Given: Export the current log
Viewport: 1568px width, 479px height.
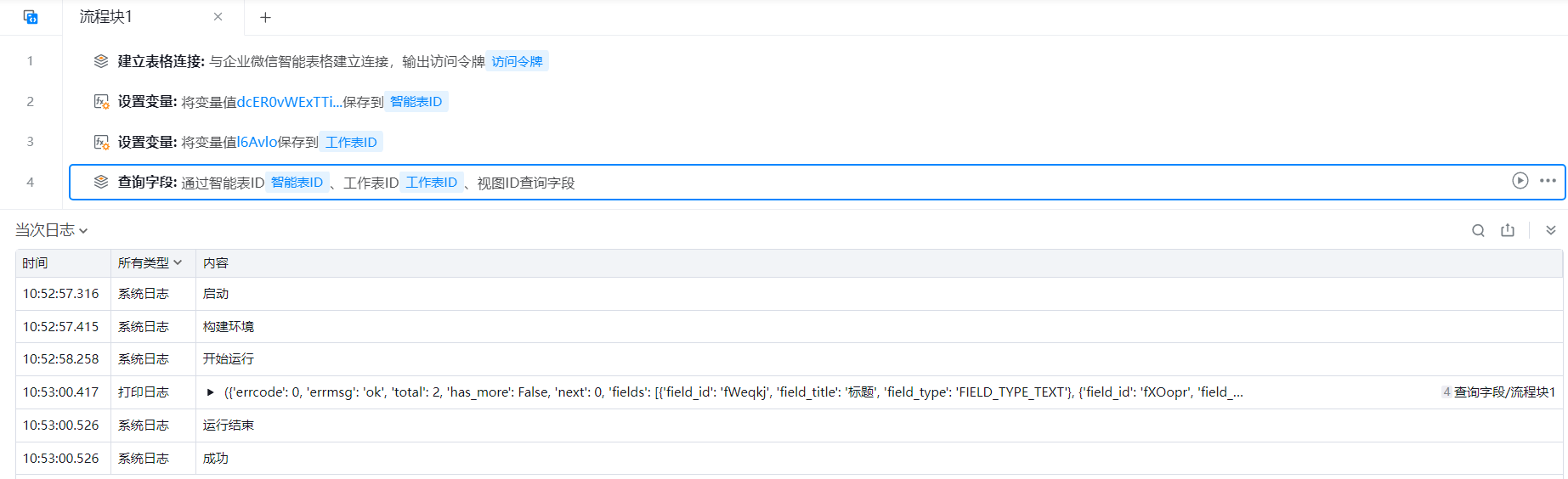Looking at the screenshot, I should [1508, 230].
